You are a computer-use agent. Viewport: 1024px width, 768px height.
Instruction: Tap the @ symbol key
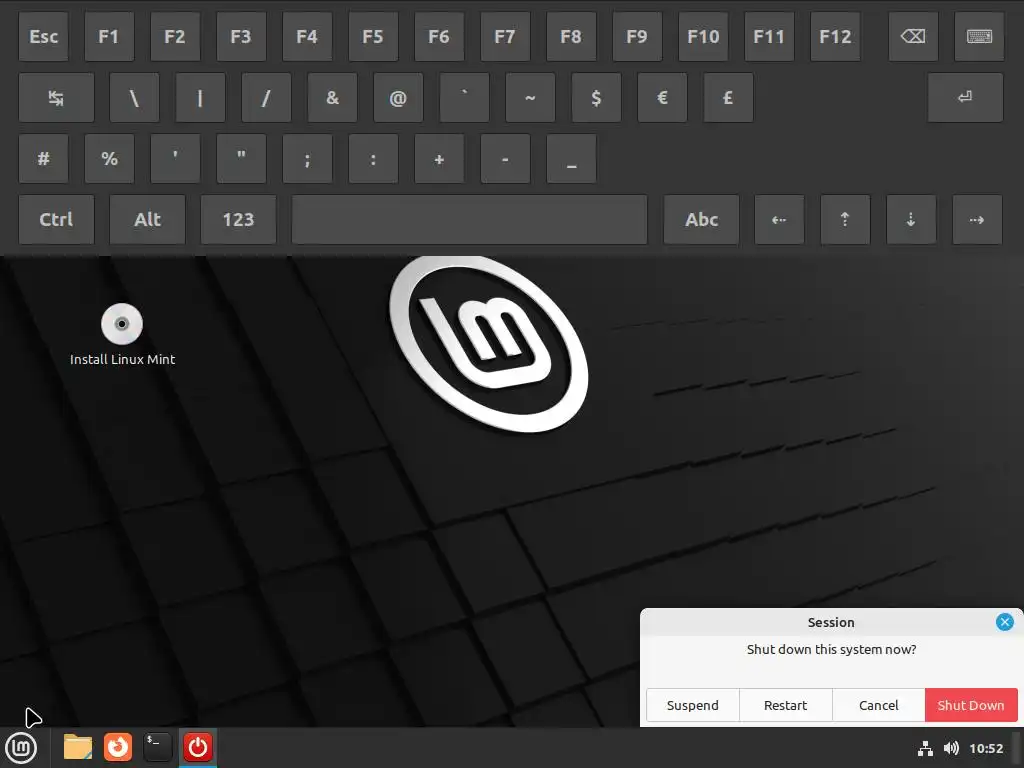pyautogui.click(x=398, y=98)
